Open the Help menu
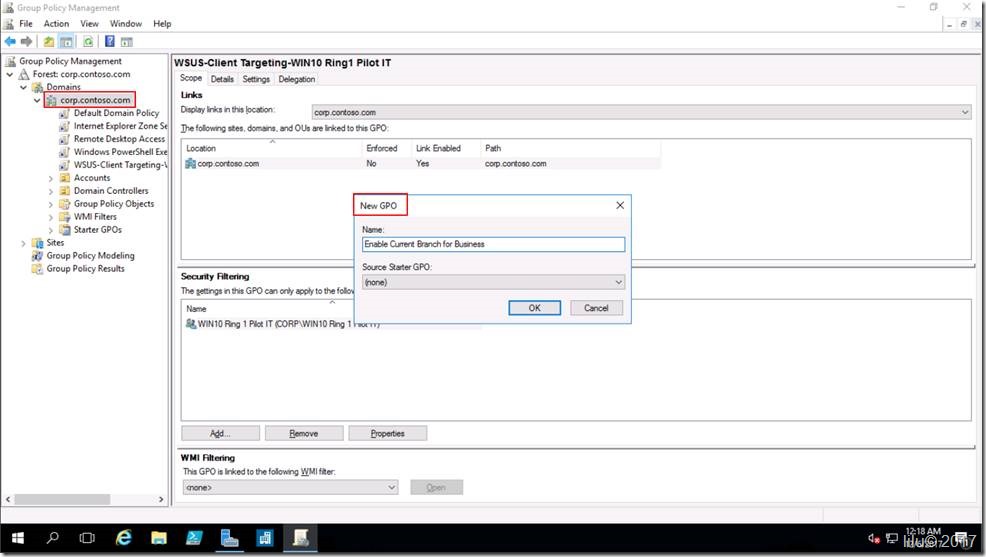This screenshot has width=986, height=557. point(162,23)
